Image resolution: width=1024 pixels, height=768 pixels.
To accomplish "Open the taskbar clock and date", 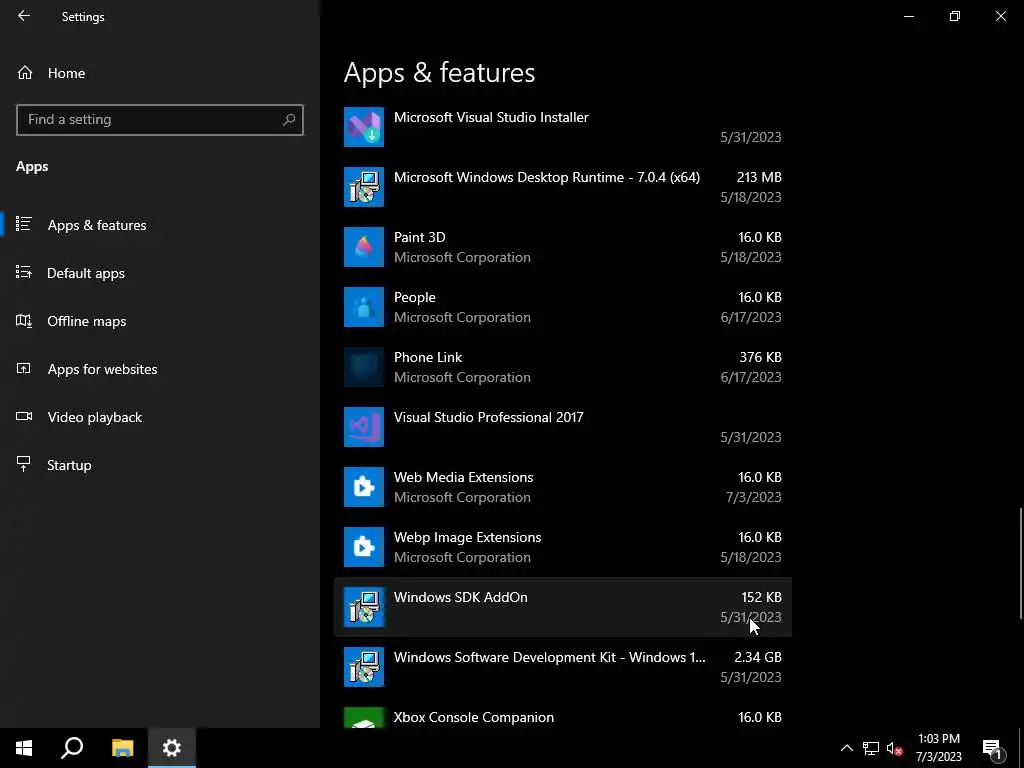I will 938,748.
